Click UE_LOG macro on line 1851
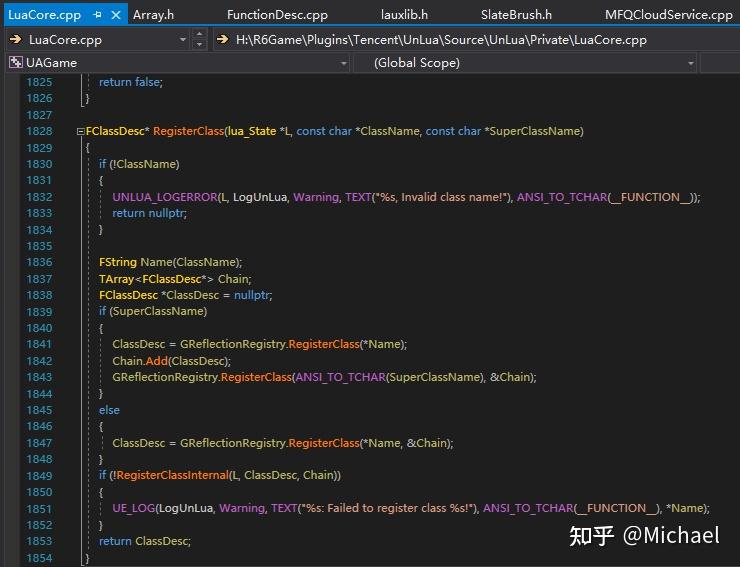This screenshot has height=567, width=740. [x=134, y=508]
